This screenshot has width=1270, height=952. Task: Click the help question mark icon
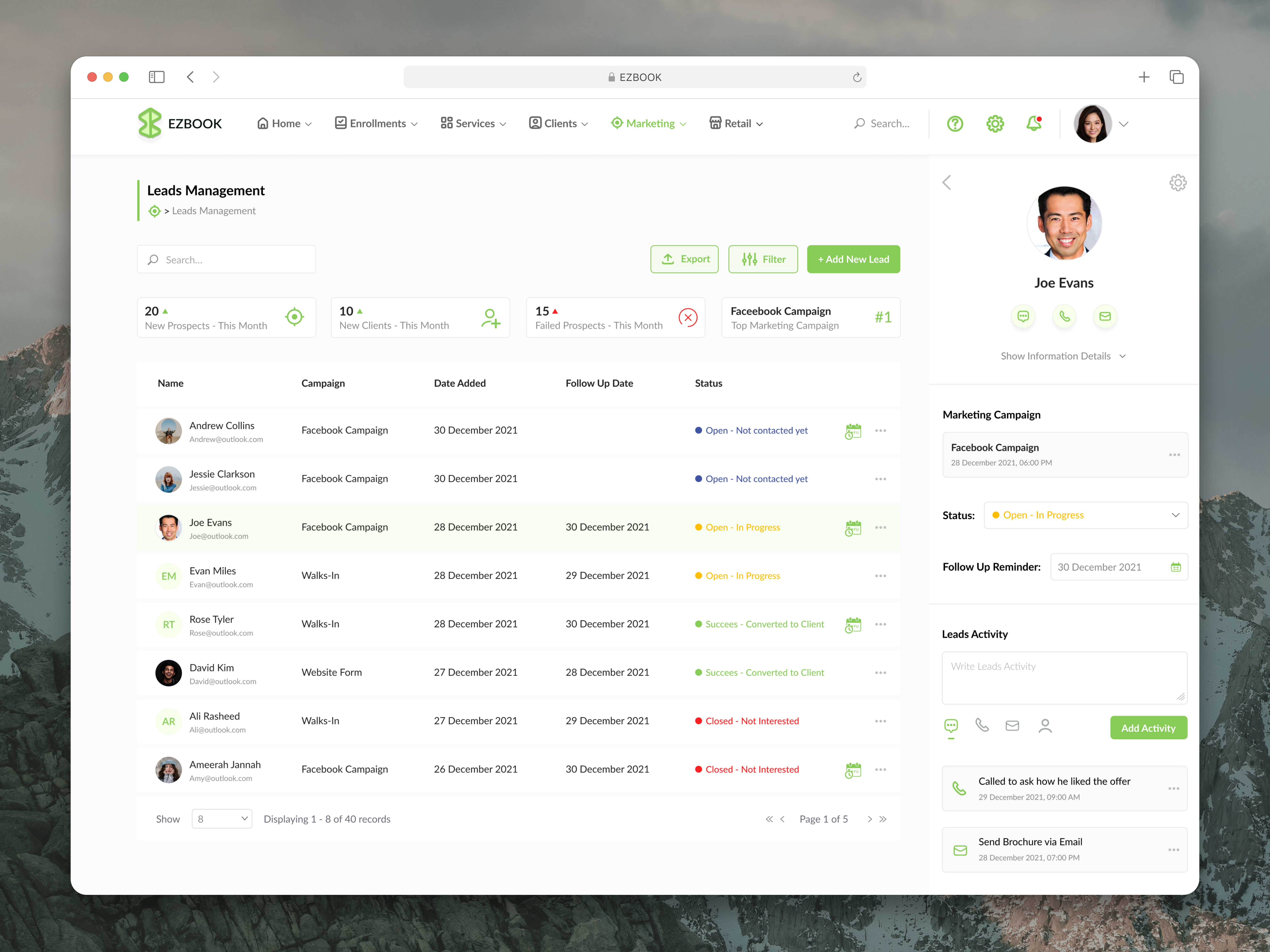click(x=955, y=123)
